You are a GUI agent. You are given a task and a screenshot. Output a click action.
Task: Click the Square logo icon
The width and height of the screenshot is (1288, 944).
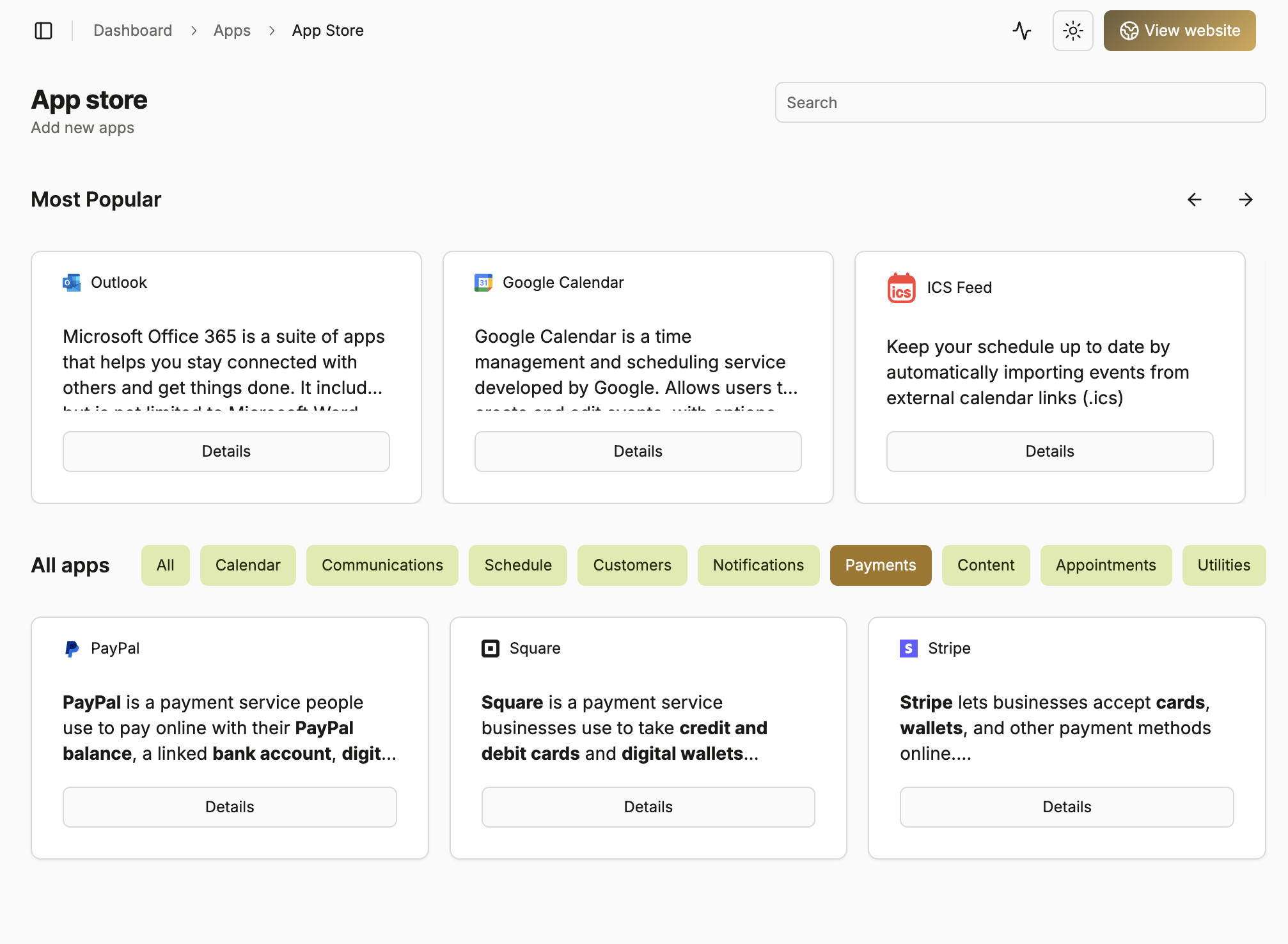[x=491, y=649]
